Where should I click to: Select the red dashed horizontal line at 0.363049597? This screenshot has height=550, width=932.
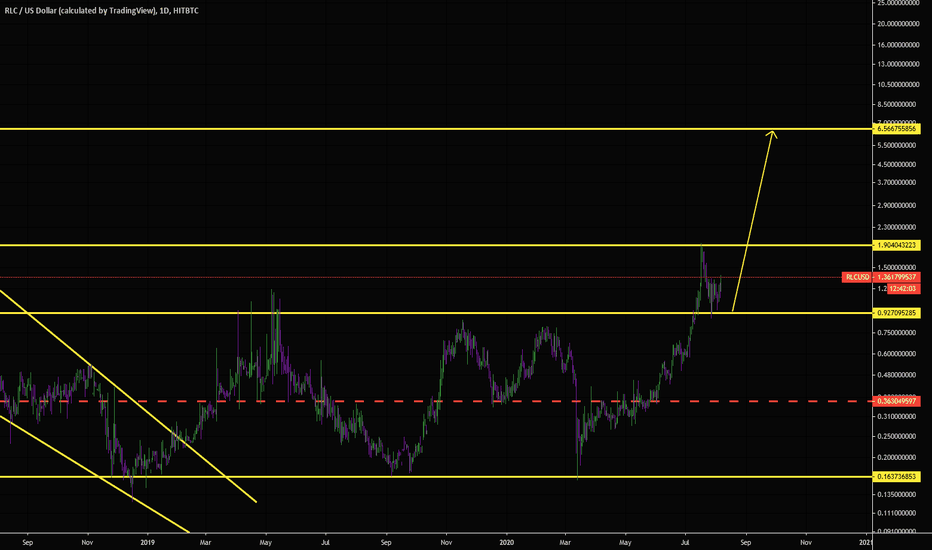[436, 401]
